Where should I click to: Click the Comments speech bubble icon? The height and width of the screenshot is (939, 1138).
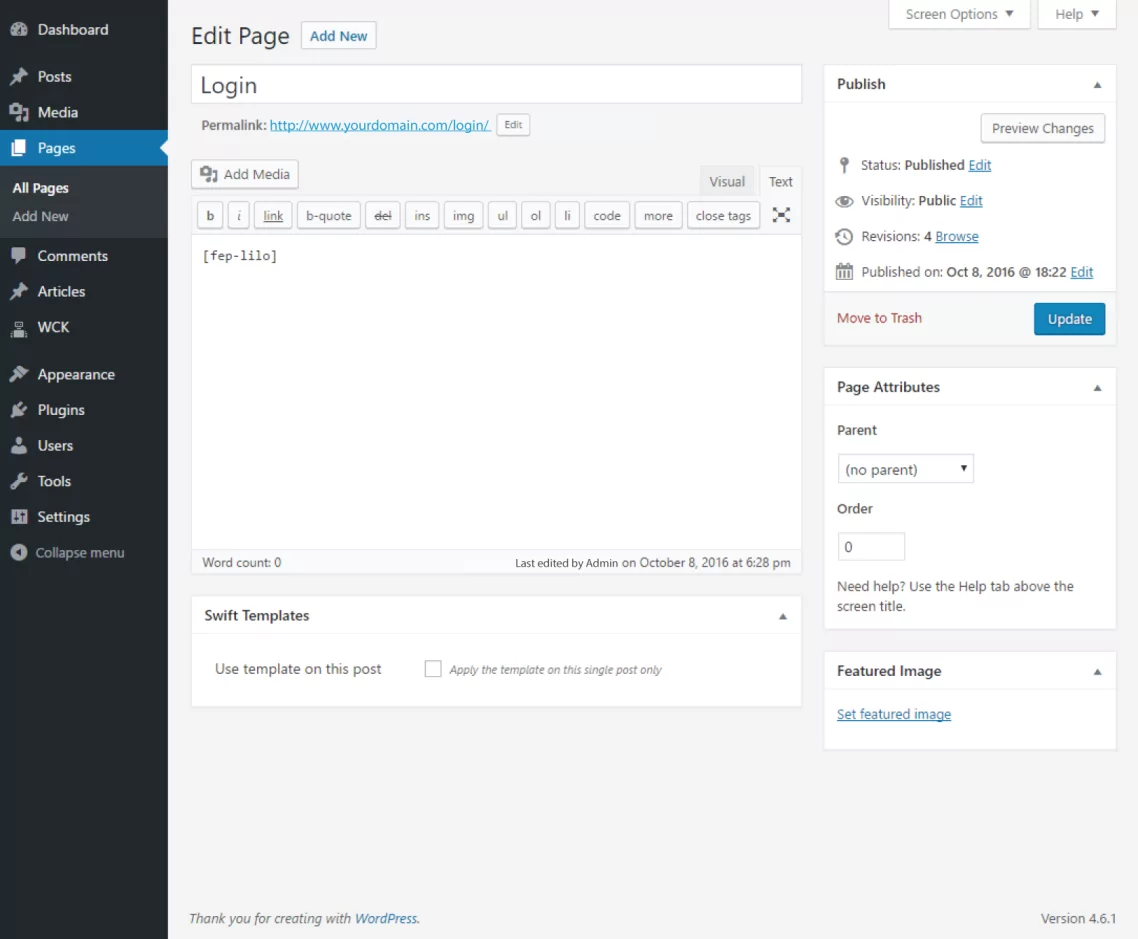18,256
